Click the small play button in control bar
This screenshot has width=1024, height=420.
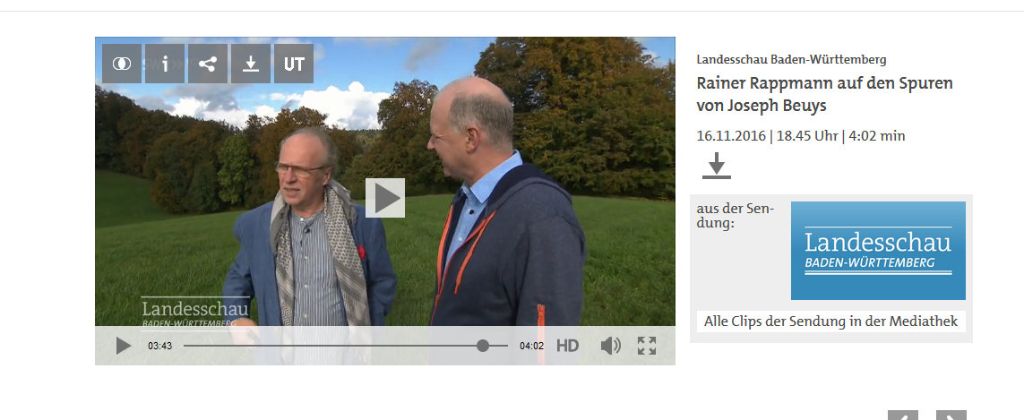(123, 346)
